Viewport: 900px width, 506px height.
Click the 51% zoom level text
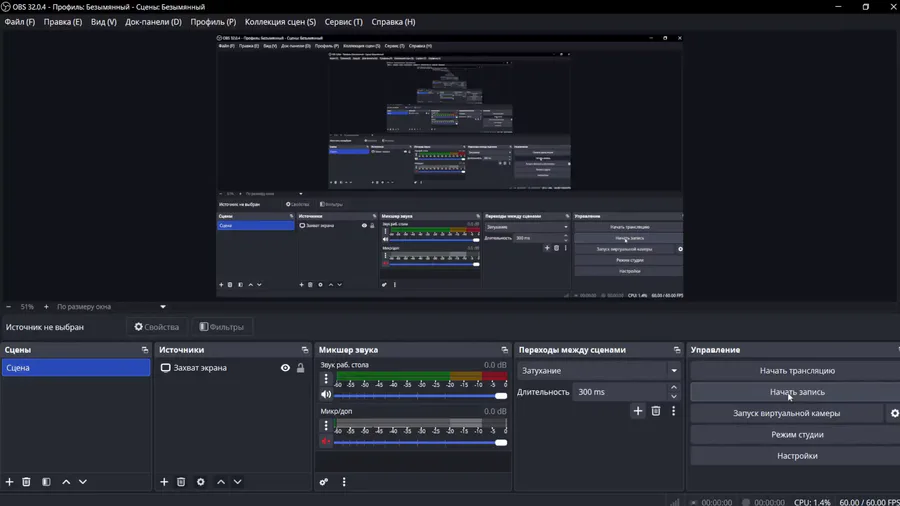(27, 306)
